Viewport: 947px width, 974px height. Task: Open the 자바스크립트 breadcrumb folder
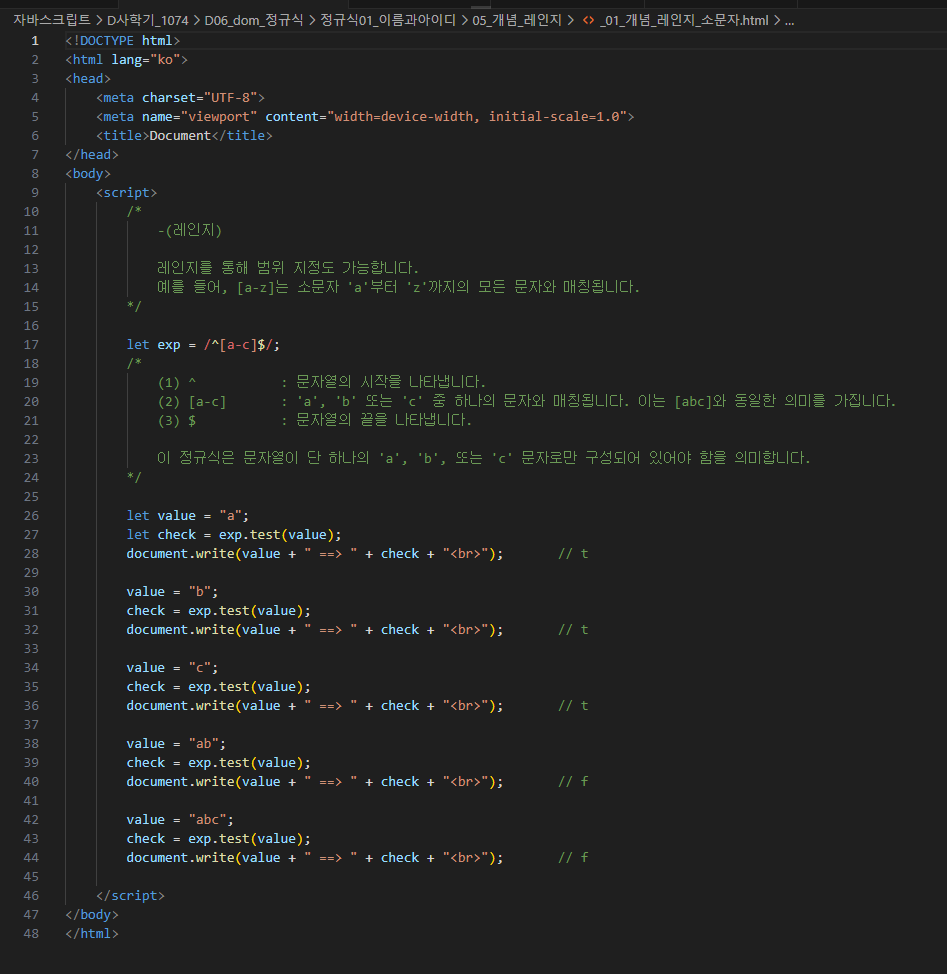52,20
